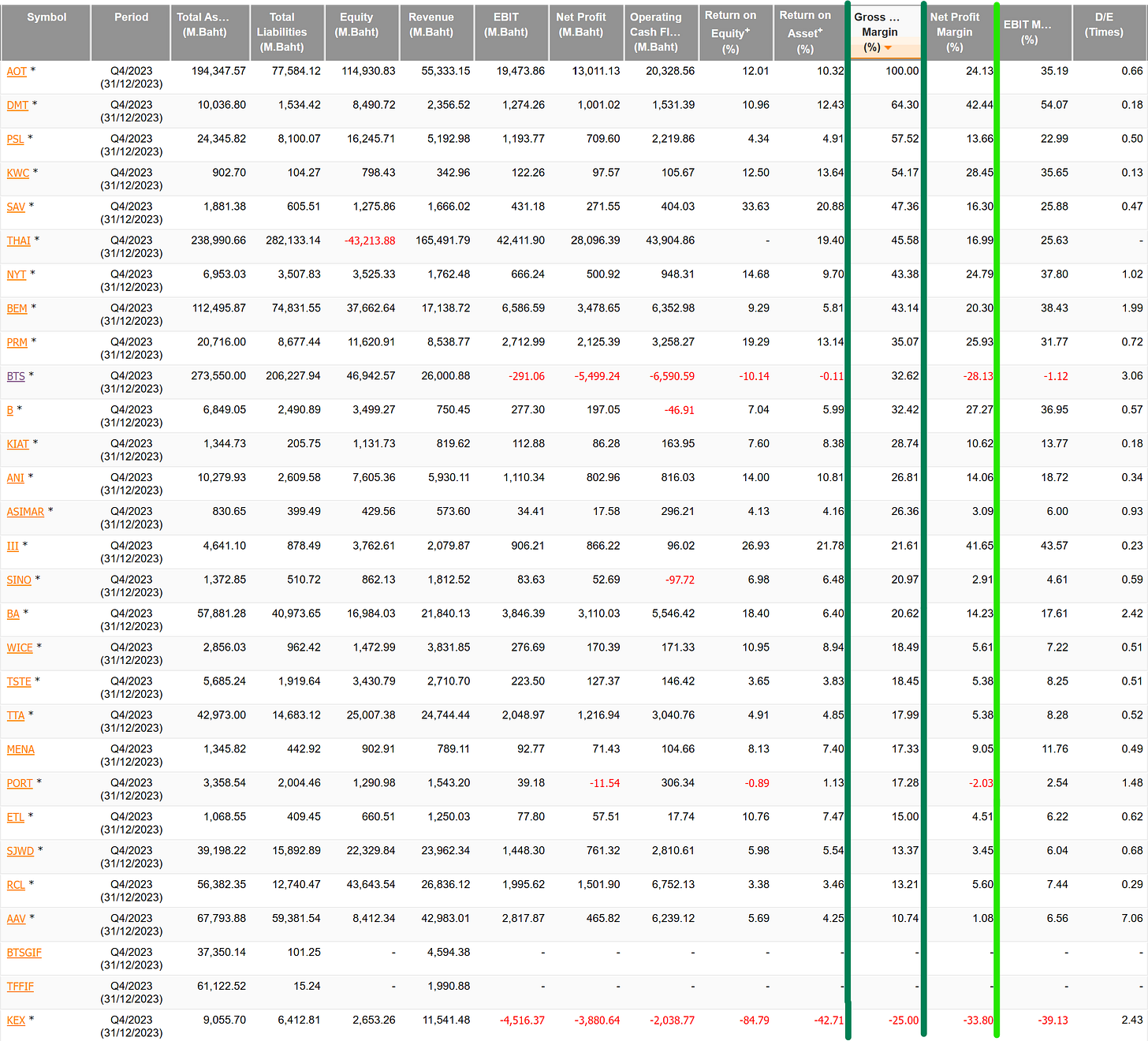
Task: Select B operating cash flow -46.91
Action: [x=680, y=410]
